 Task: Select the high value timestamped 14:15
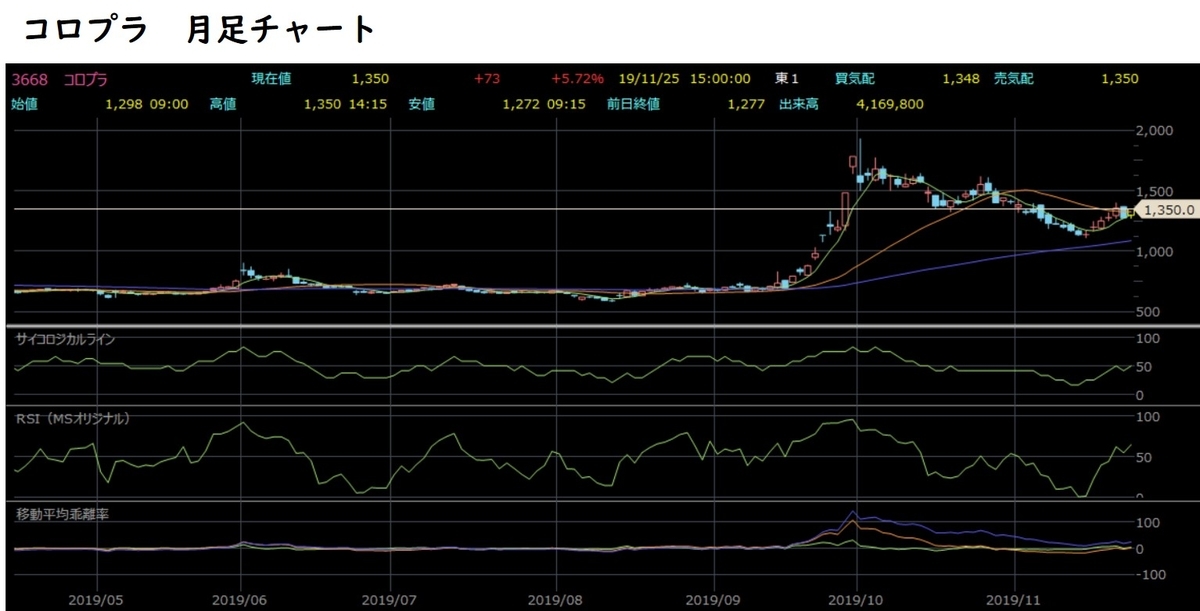pos(345,103)
